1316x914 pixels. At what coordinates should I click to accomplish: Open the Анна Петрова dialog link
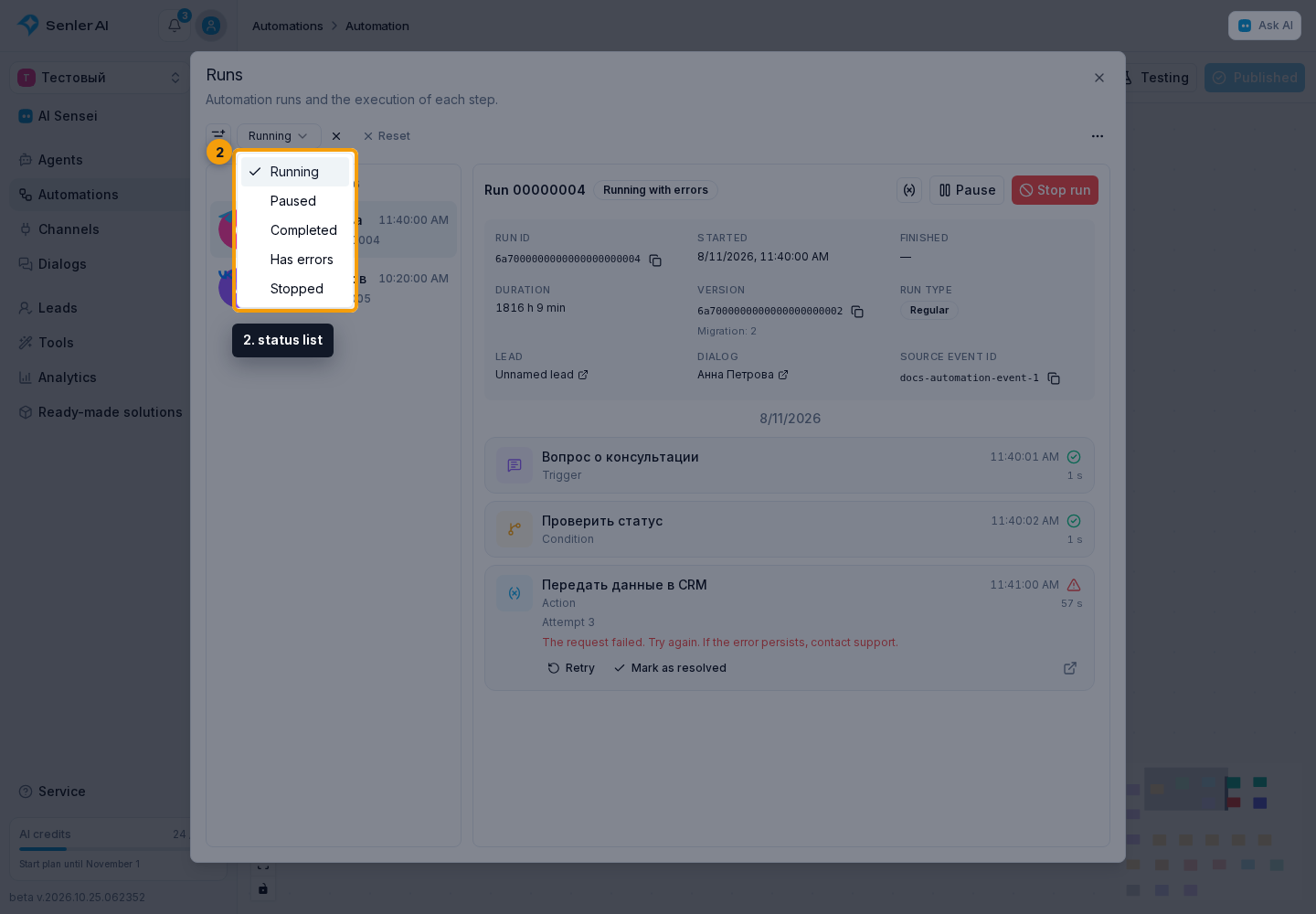point(743,375)
